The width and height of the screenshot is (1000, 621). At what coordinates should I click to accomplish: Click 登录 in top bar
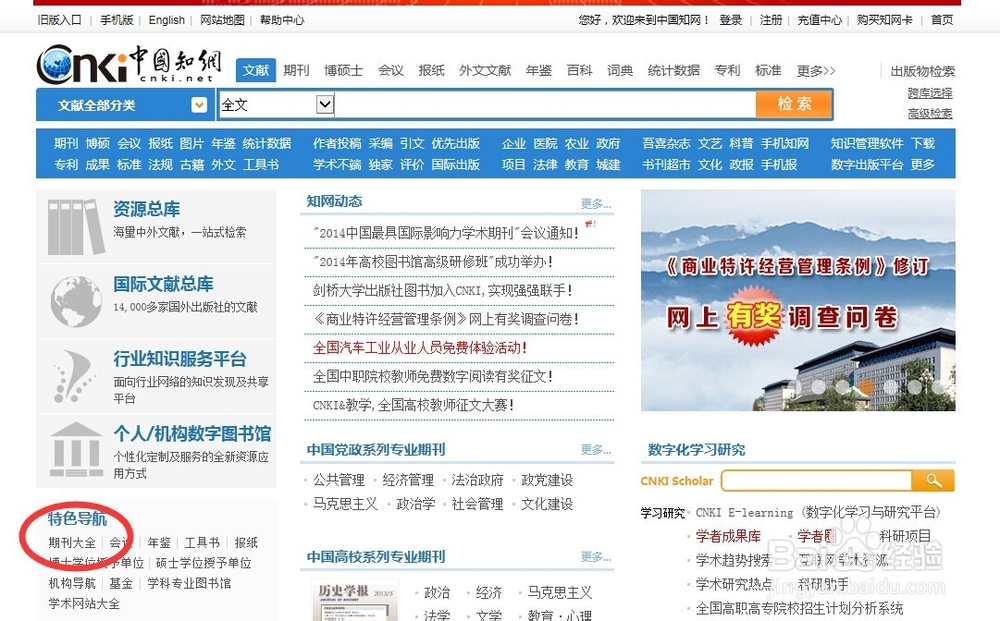[x=730, y=20]
